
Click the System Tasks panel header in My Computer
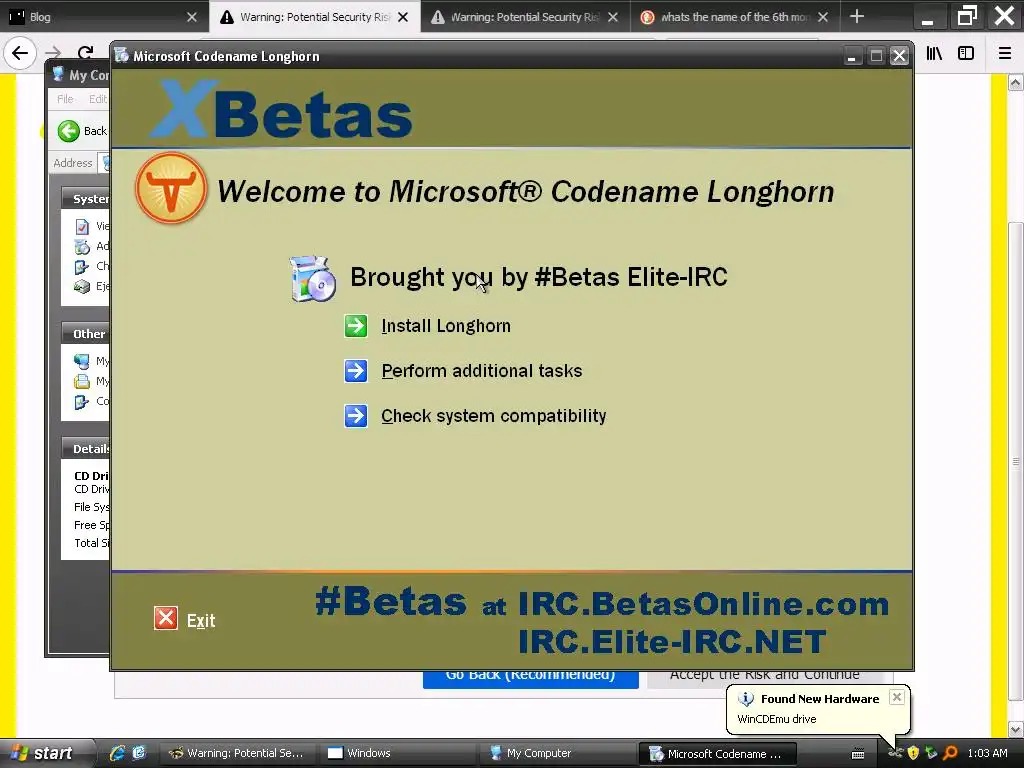[x=88, y=199]
